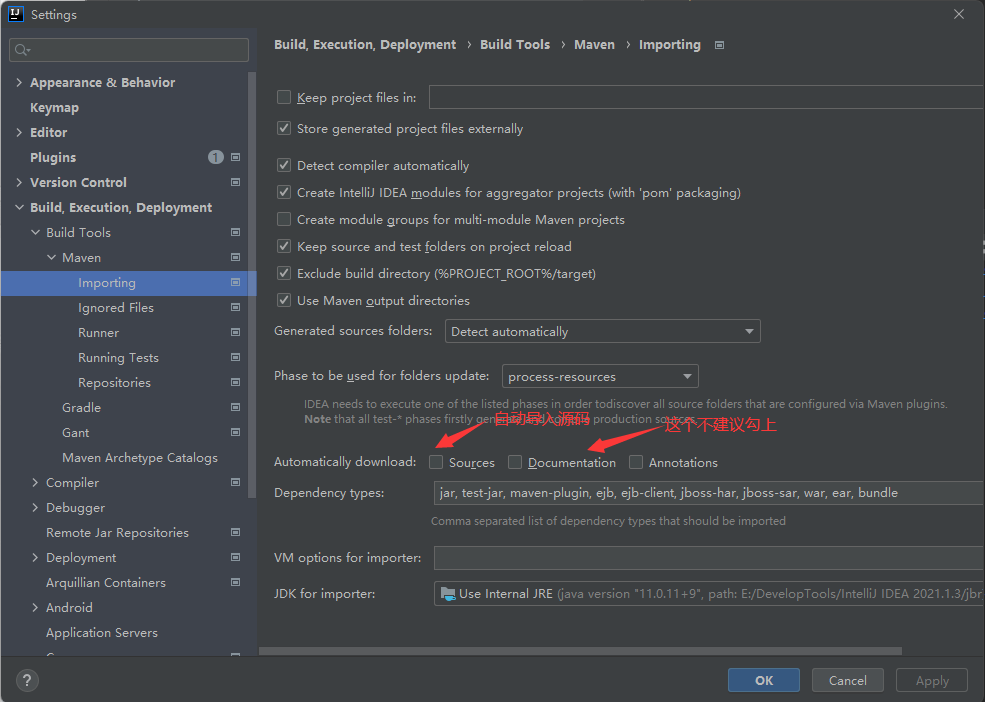Toggle Keep source and test folders on project reload
The width and height of the screenshot is (985, 702).
(x=284, y=246)
